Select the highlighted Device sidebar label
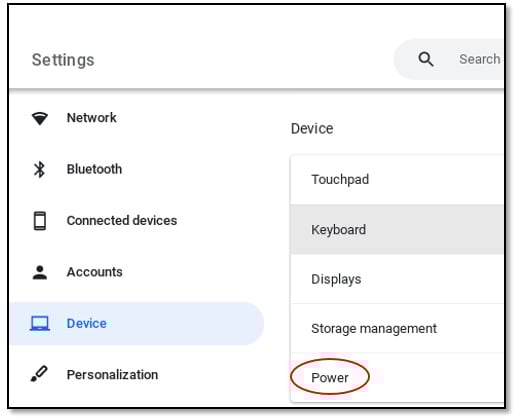514x417 pixels. (87, 323)
